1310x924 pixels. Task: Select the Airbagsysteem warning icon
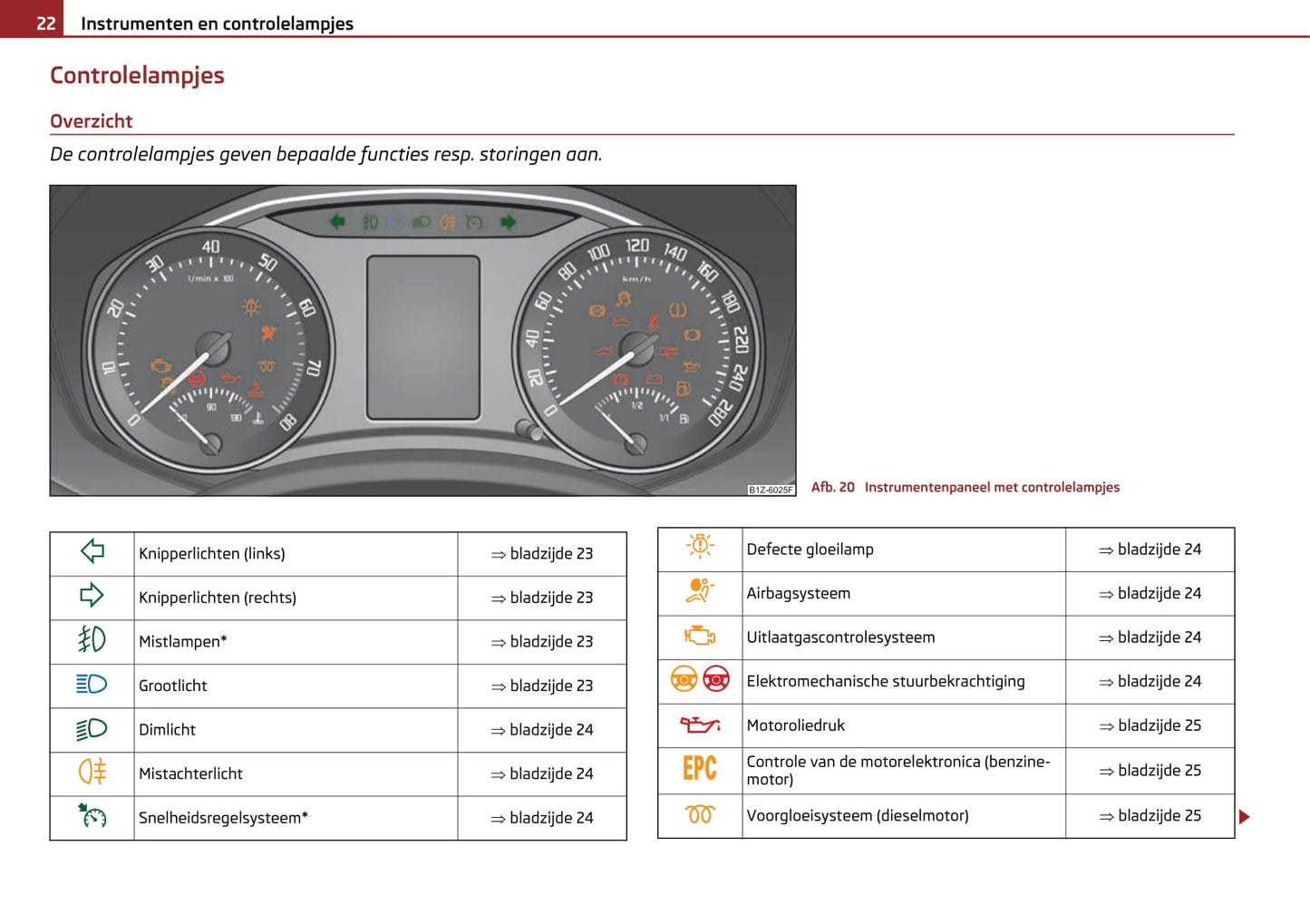[x=700, y=591]
